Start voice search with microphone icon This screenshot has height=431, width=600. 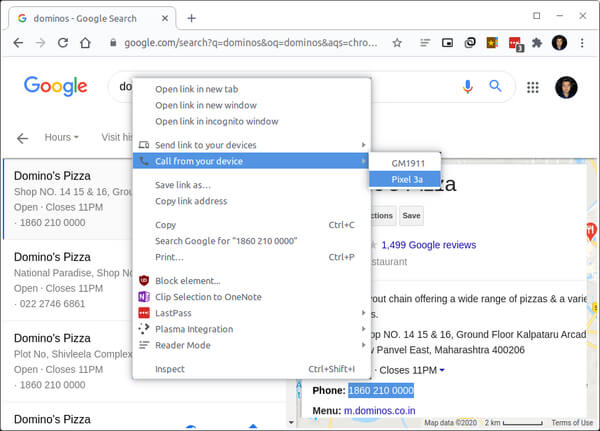467,87
